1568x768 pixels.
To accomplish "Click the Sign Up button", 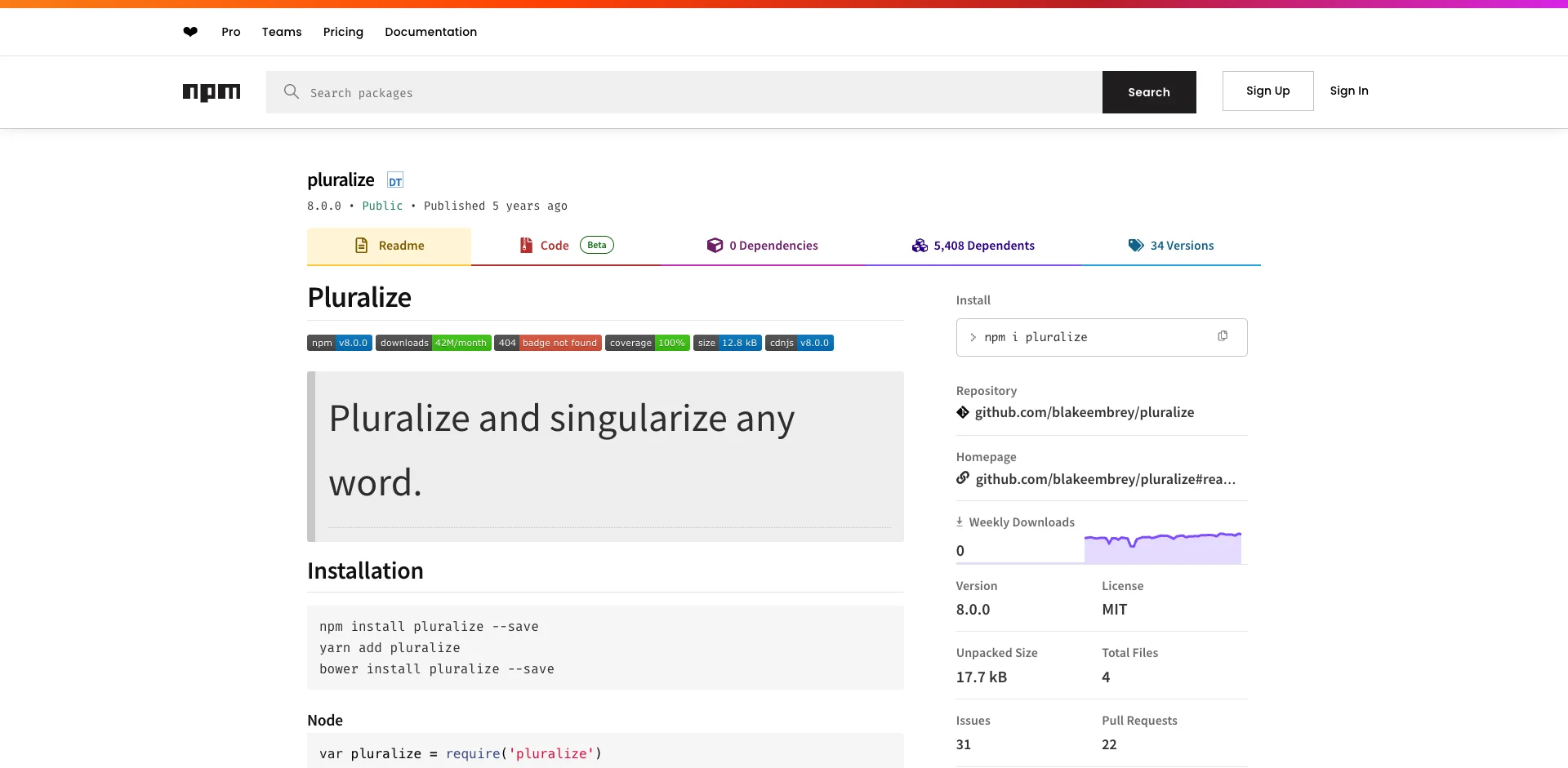I will tap(1268, 91).
